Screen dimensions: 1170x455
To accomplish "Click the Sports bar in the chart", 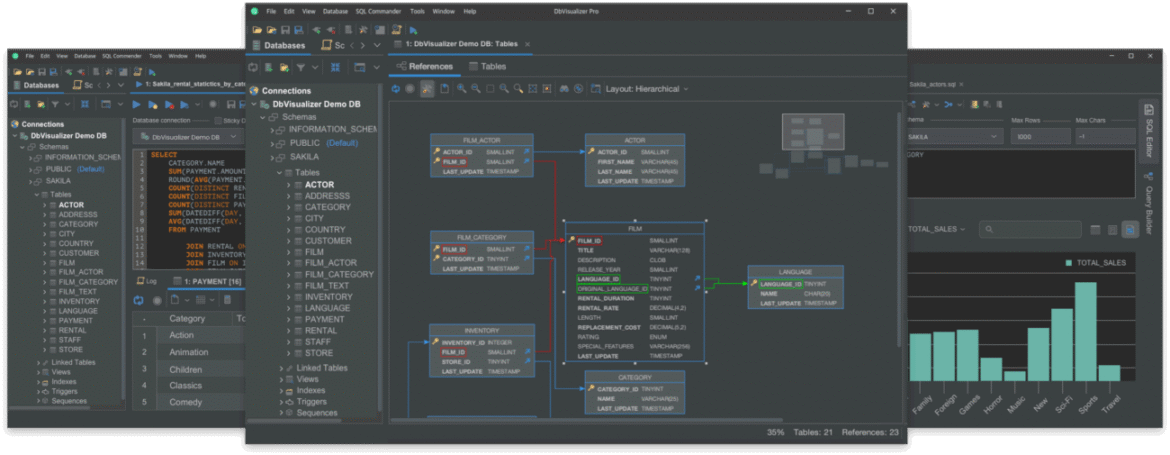I will click(1085, 331).
